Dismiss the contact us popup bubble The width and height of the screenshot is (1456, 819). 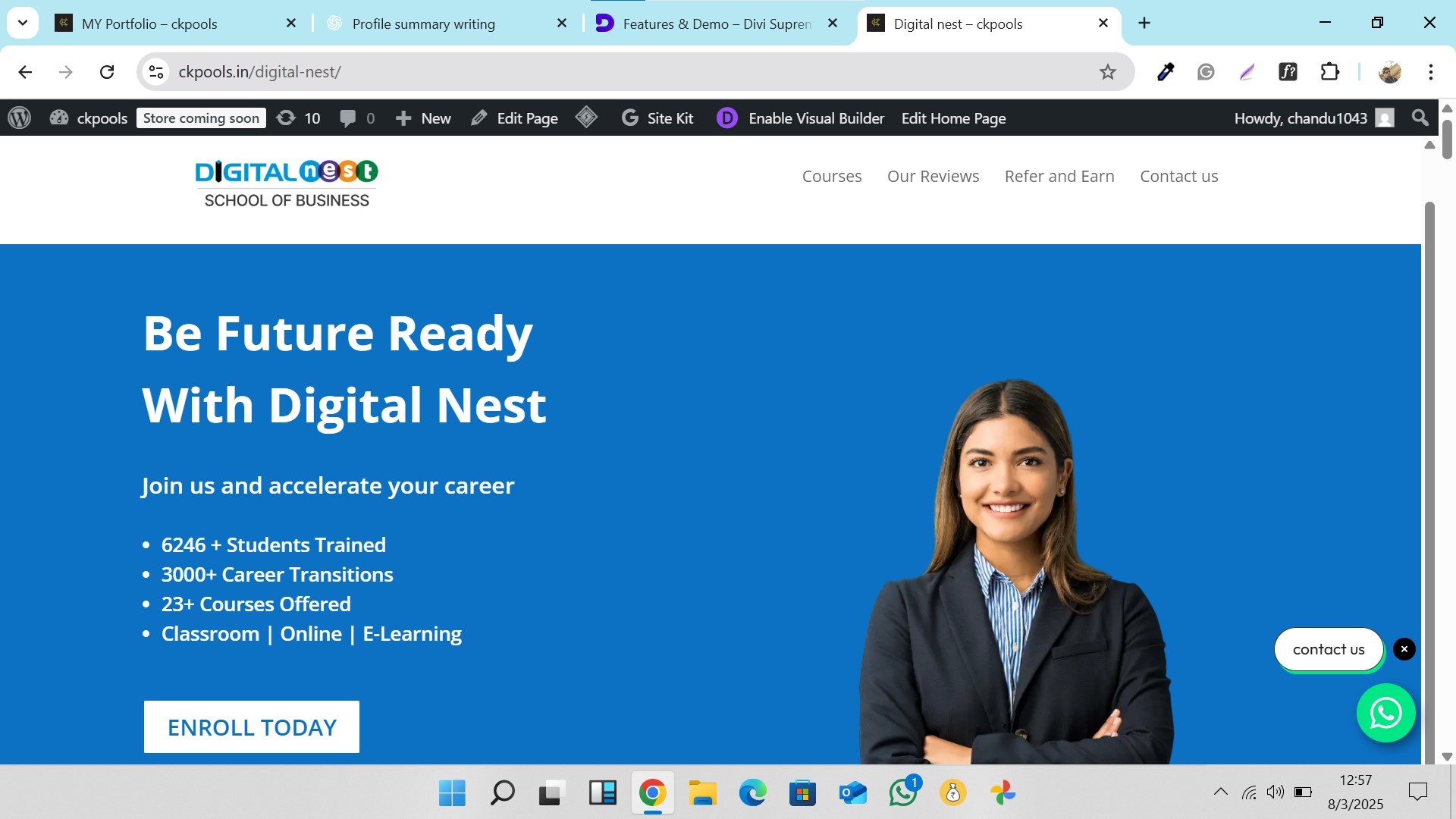tap(1404, 649)
